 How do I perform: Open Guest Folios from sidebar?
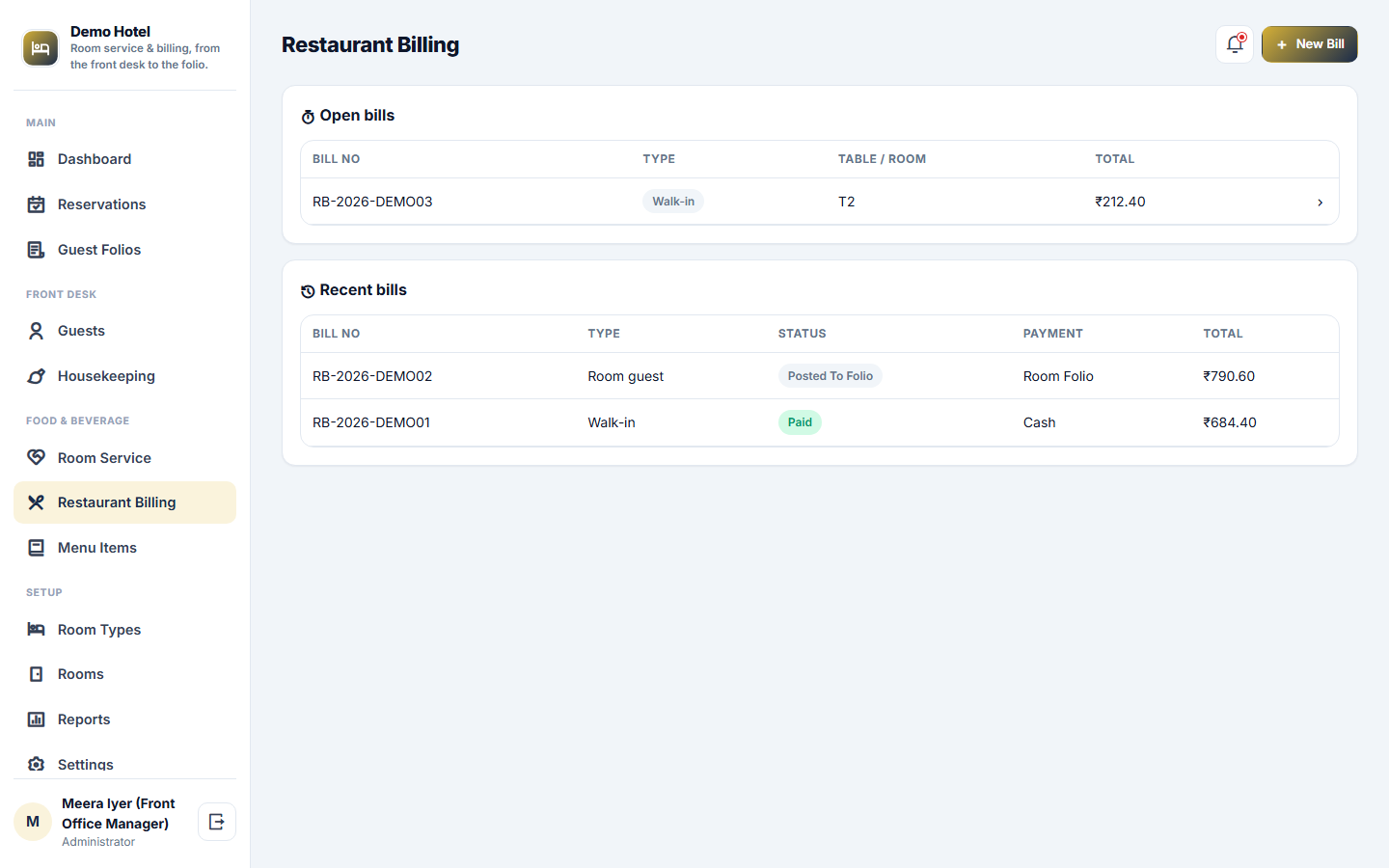[124, 250]
